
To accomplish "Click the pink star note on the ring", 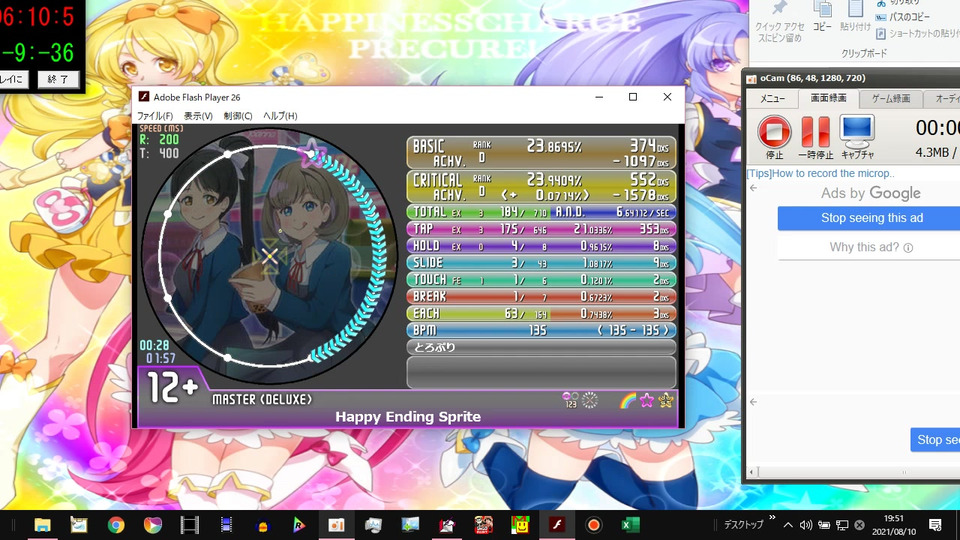I will pos(310,152).
